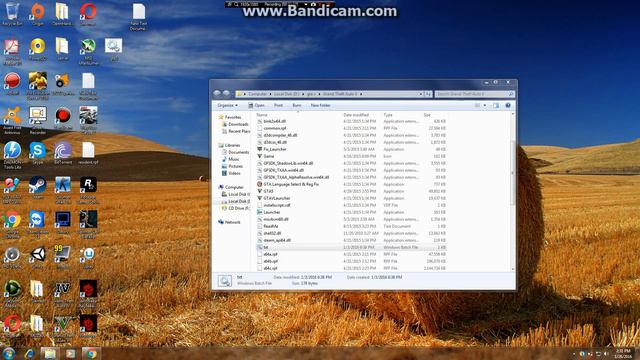Toggle the Explorer preview pane button
Viewport: 640px width, 360px height.
pyautogui.click(x=496, y=105)
